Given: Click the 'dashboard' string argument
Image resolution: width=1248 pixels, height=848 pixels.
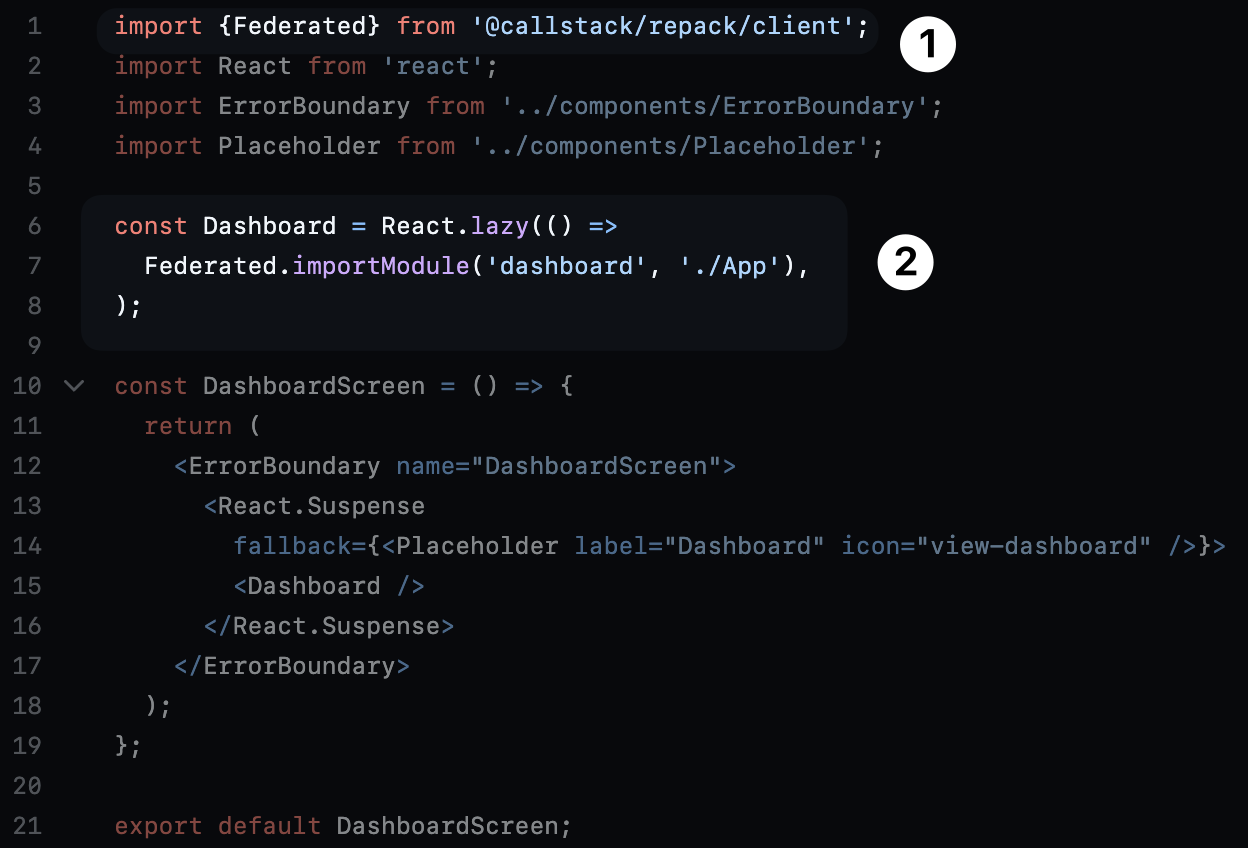Looking at the screenshot, I should (566, 266).
